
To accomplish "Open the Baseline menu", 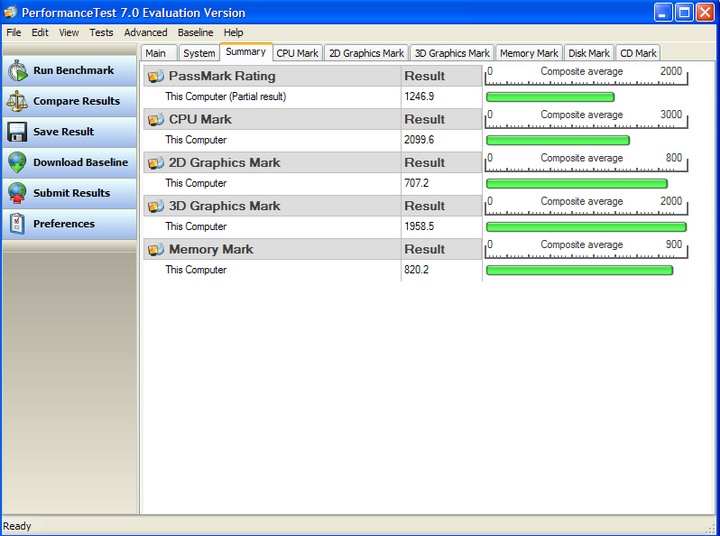I will pyautogui.click(x=196, y=33).
